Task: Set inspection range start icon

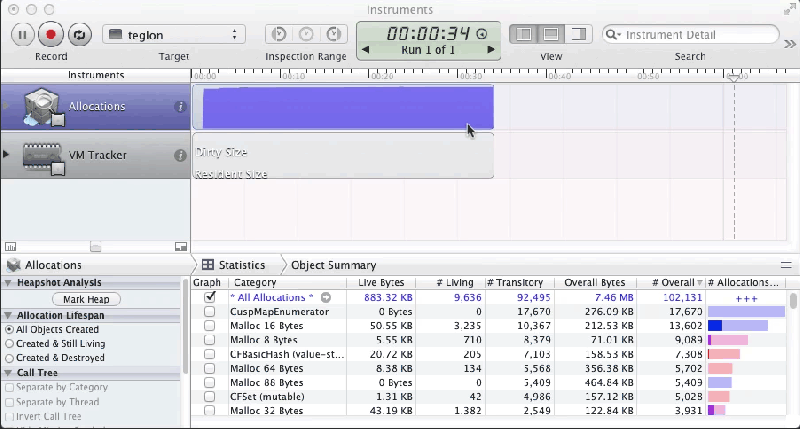Action: [279, 34]
